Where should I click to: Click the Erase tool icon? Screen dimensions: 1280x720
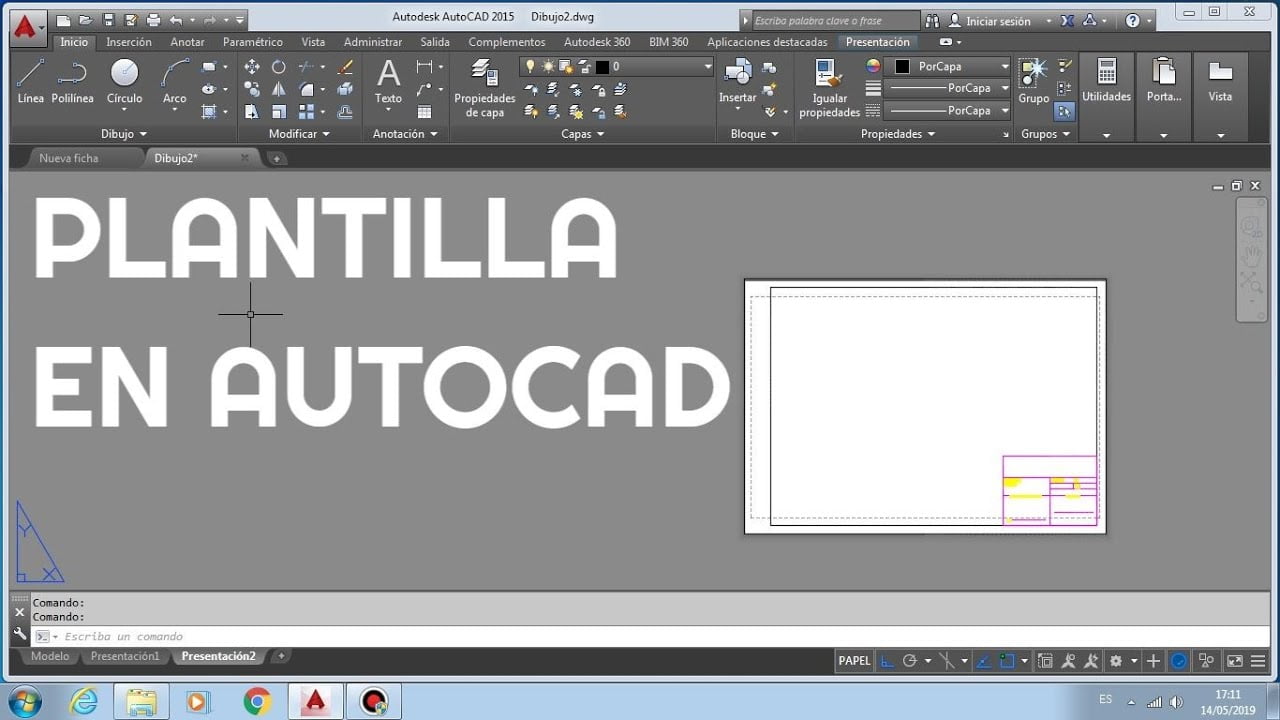tap(345, 67)
